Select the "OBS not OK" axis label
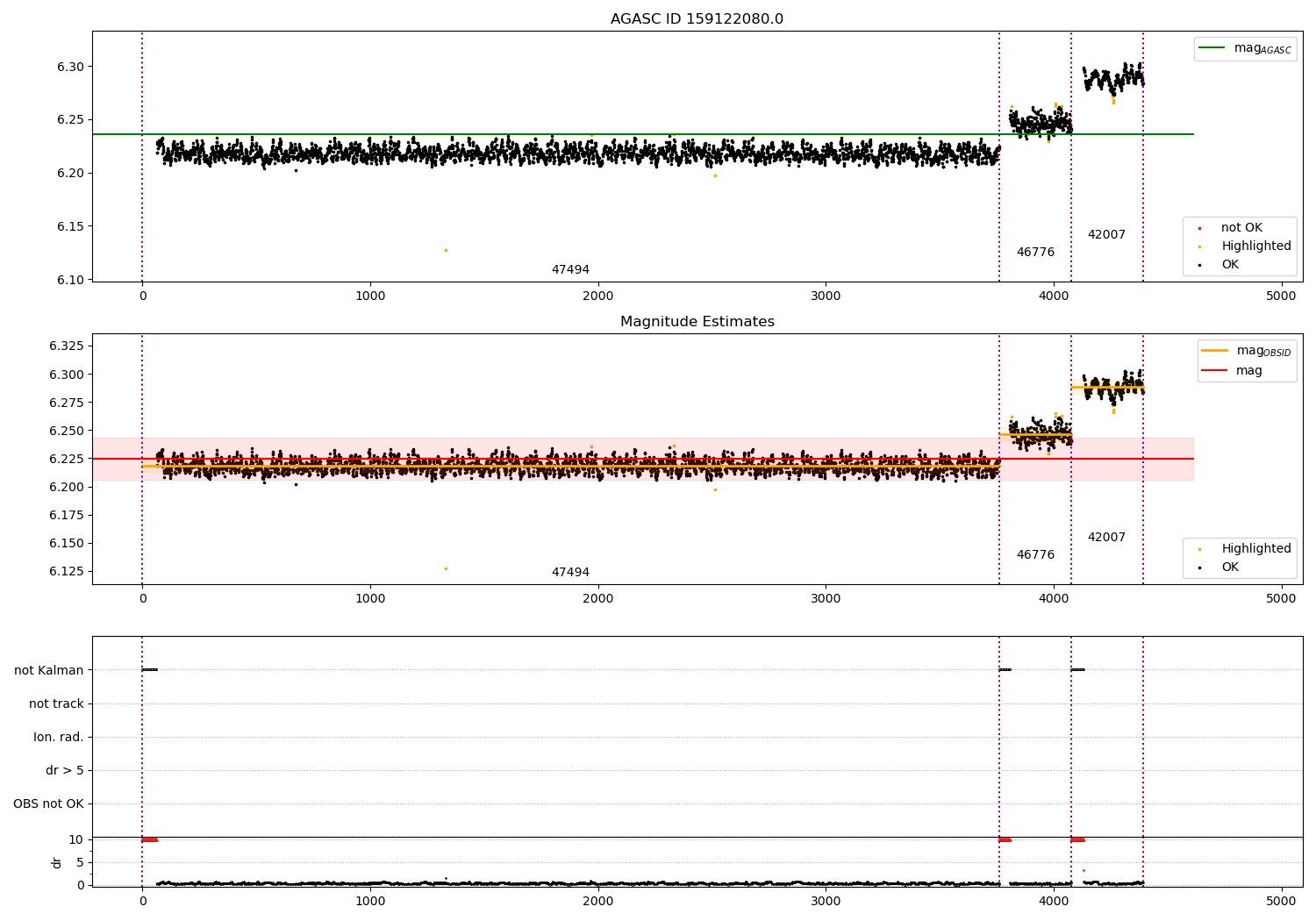The width and height of the screenshot is (1316, 921). pos(48,804)
